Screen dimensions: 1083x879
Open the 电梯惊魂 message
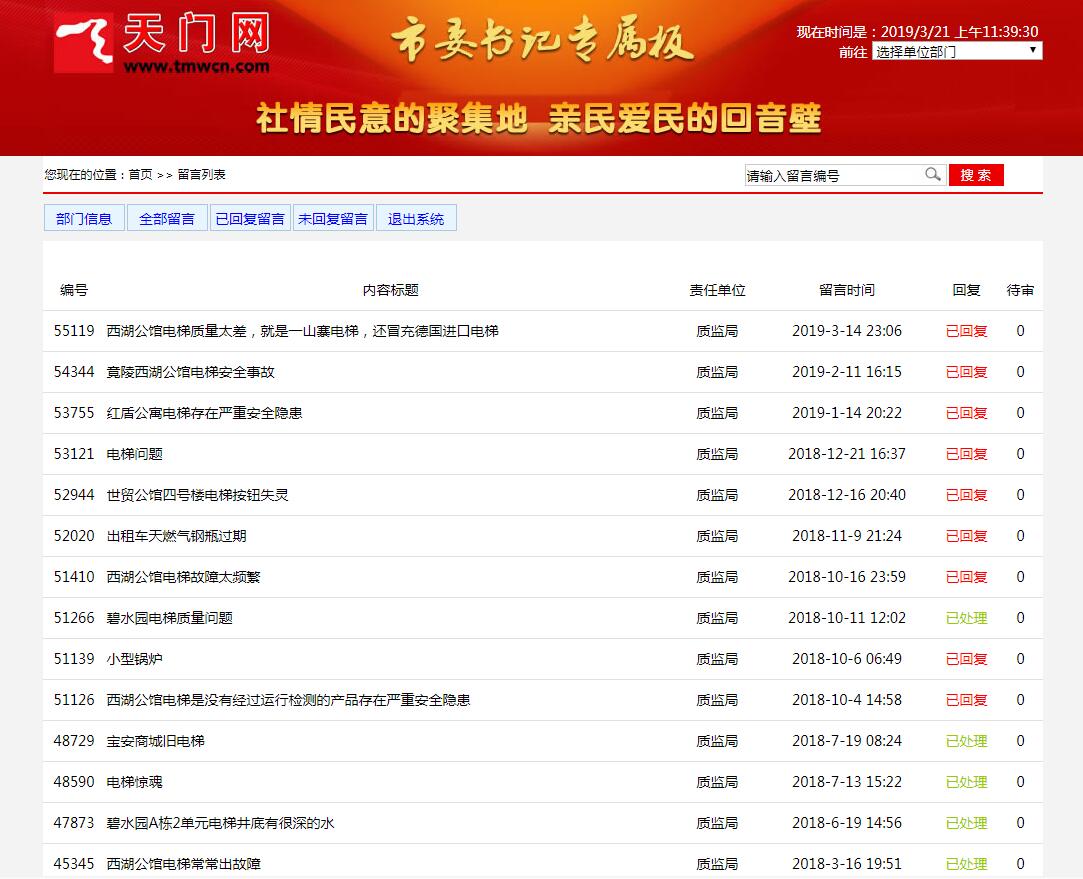click(x=134, y=782)
